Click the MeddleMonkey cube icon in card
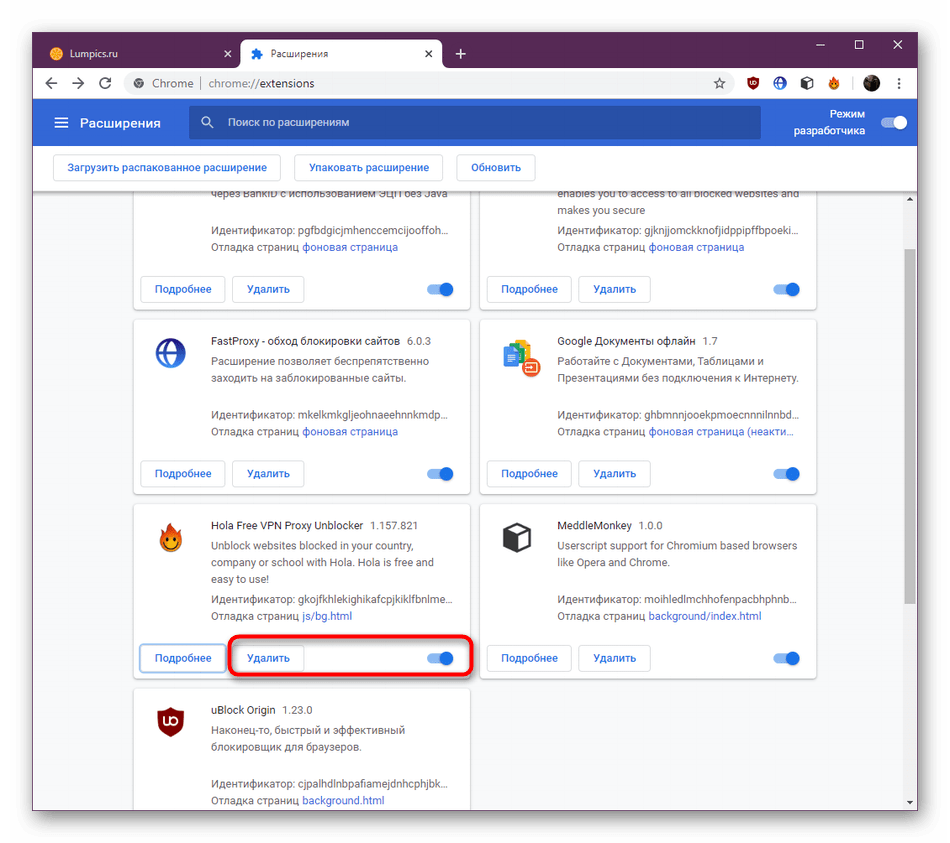950x843 pixels. point(517,538)
